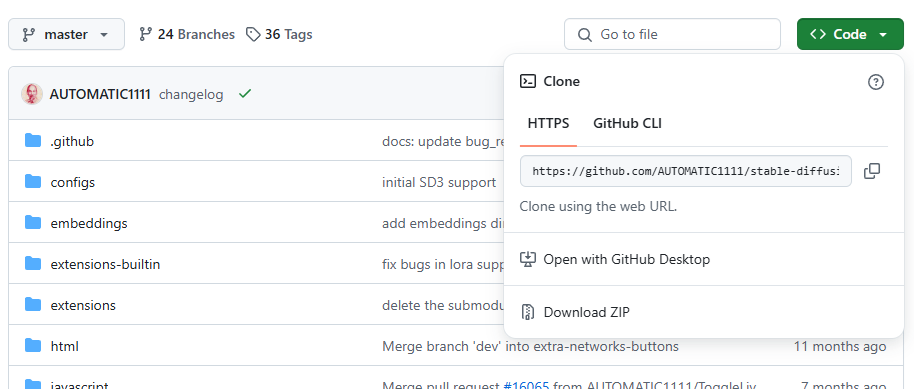Open the 'fix bugs in lora' commit message
This screenshot has width=914, height=389.
(442, 264)
